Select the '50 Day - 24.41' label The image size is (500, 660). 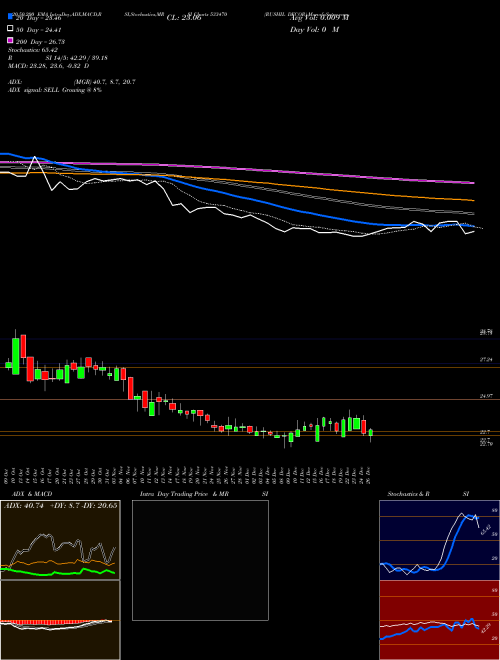coord(39,29)
